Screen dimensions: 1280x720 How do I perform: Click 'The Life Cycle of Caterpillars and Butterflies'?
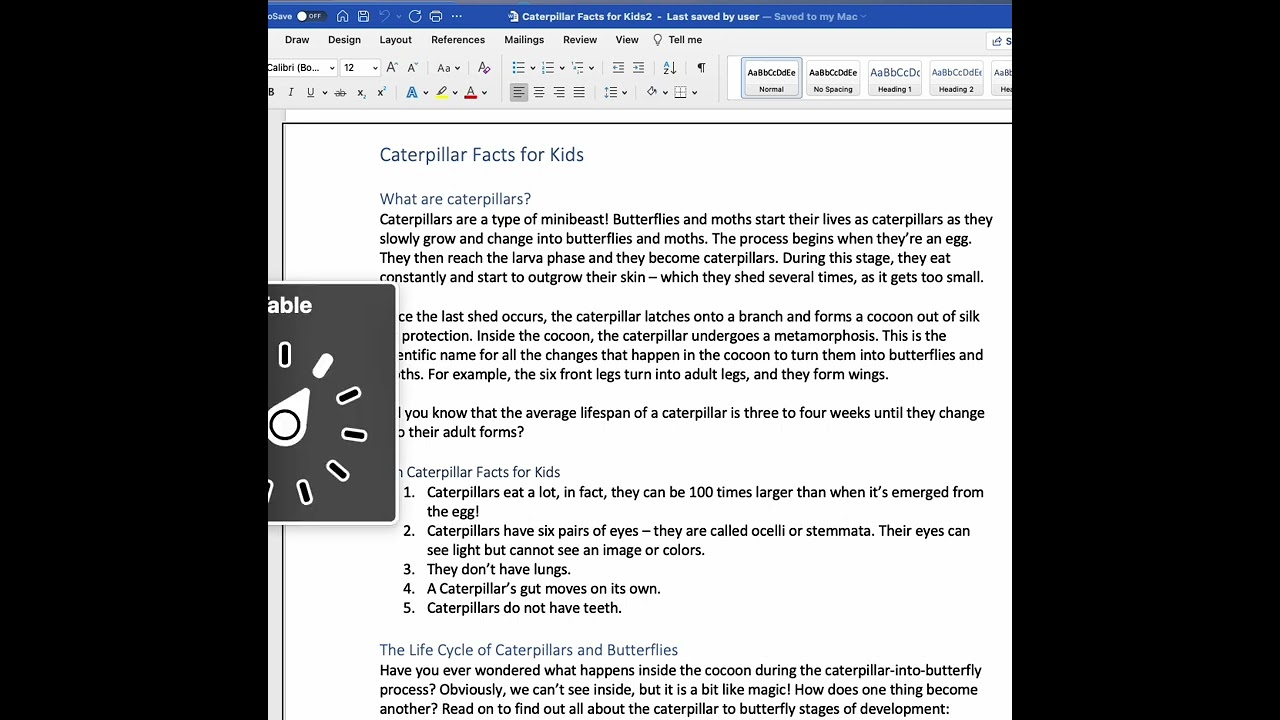click(x=528, y=650)
